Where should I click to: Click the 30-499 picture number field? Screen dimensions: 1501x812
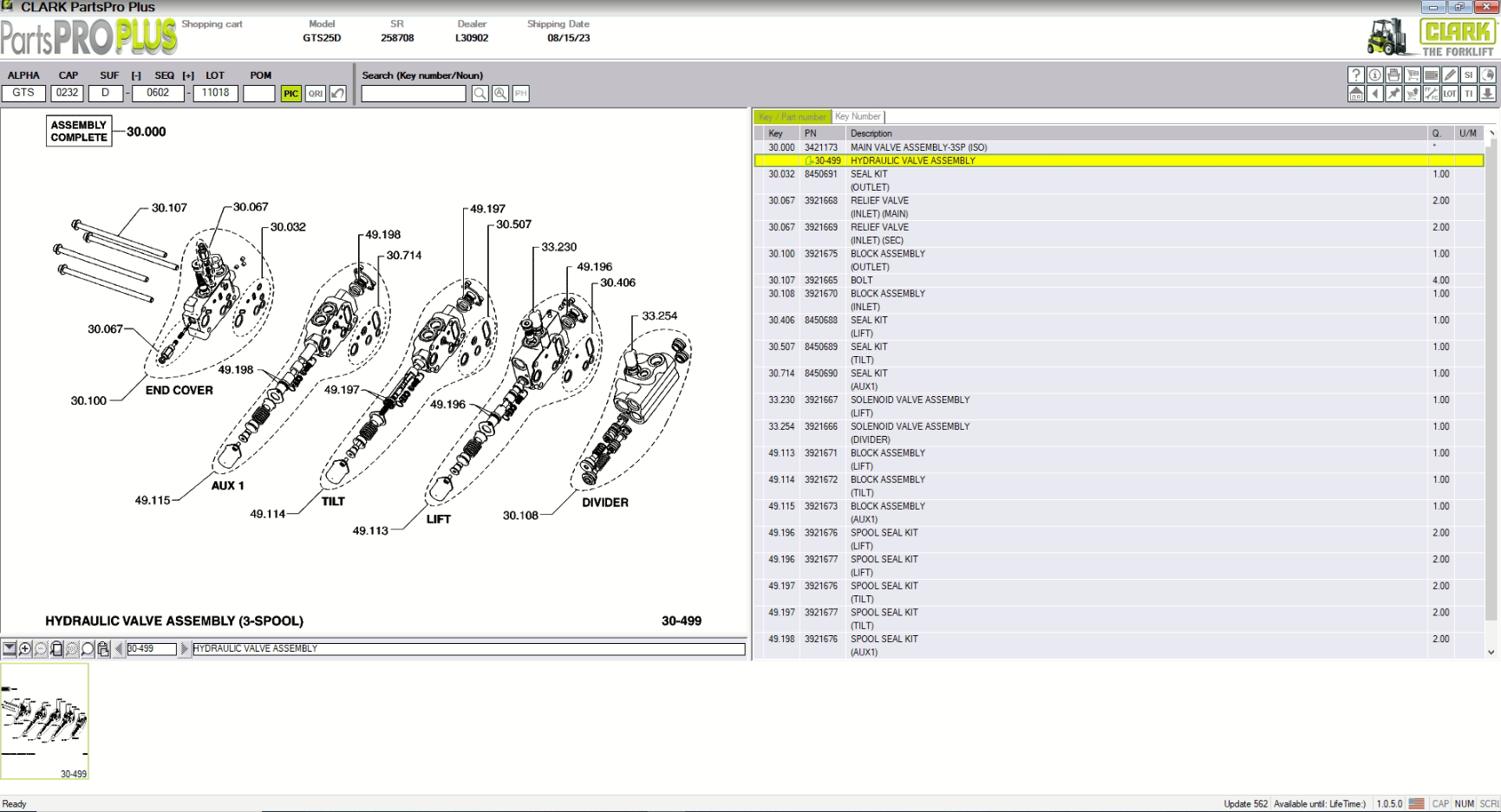(x=152, y=648)
